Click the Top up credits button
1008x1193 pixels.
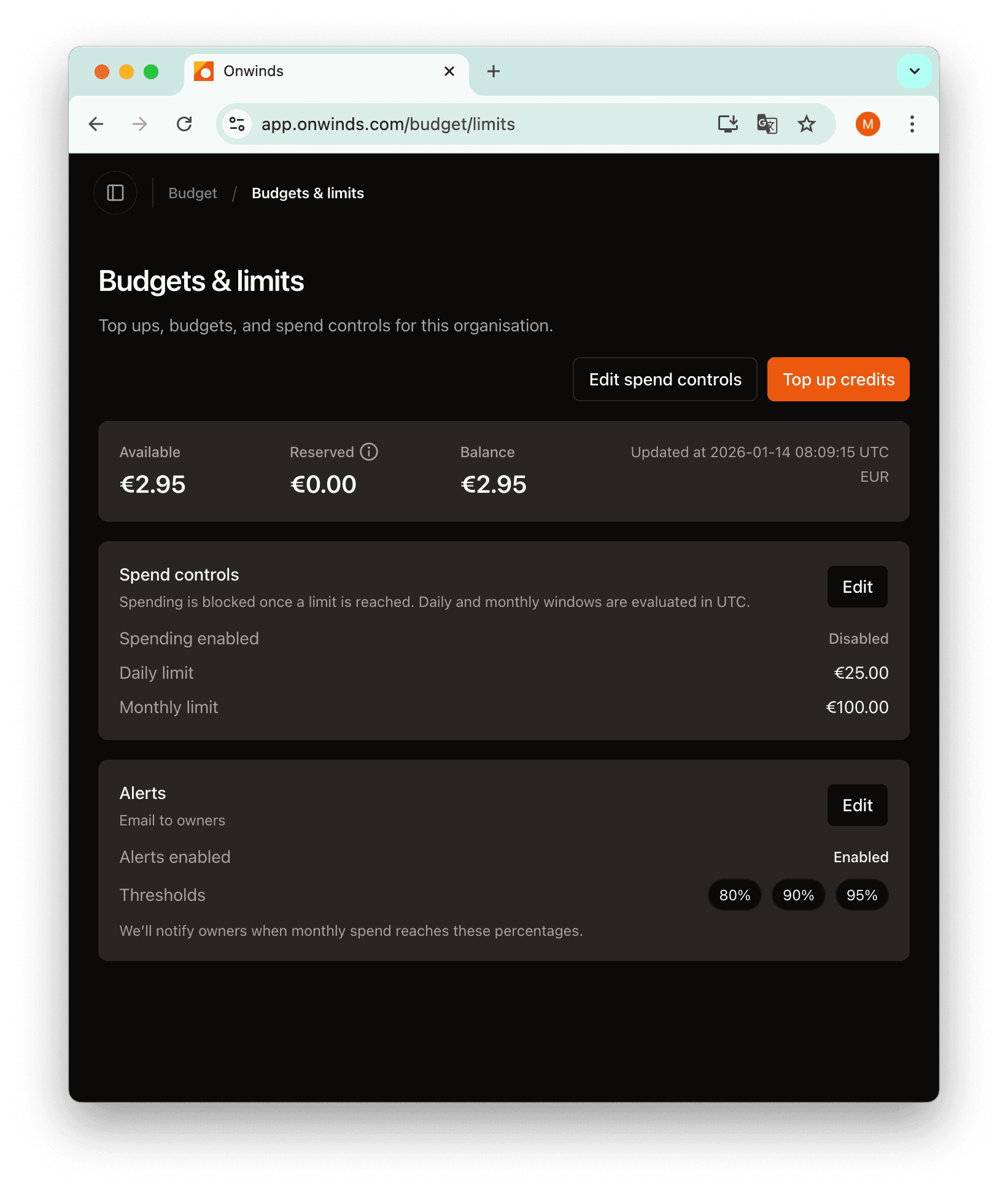click(x=838, y=379)
